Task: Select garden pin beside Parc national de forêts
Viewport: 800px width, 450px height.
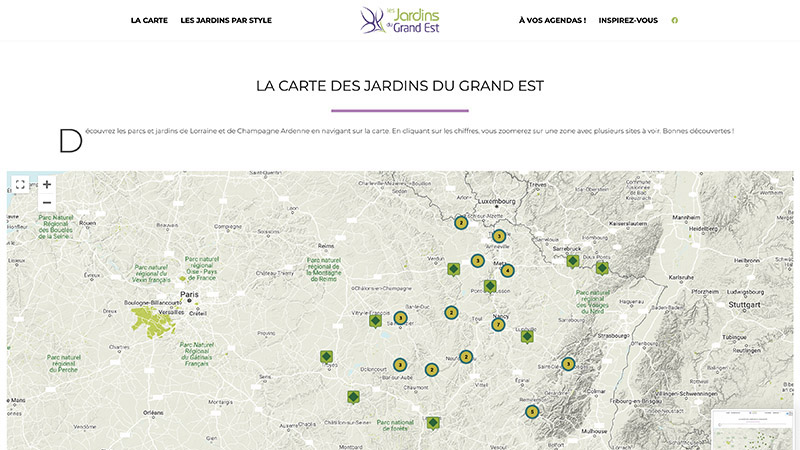Action: pyautogui.click(x=433, y=423)
